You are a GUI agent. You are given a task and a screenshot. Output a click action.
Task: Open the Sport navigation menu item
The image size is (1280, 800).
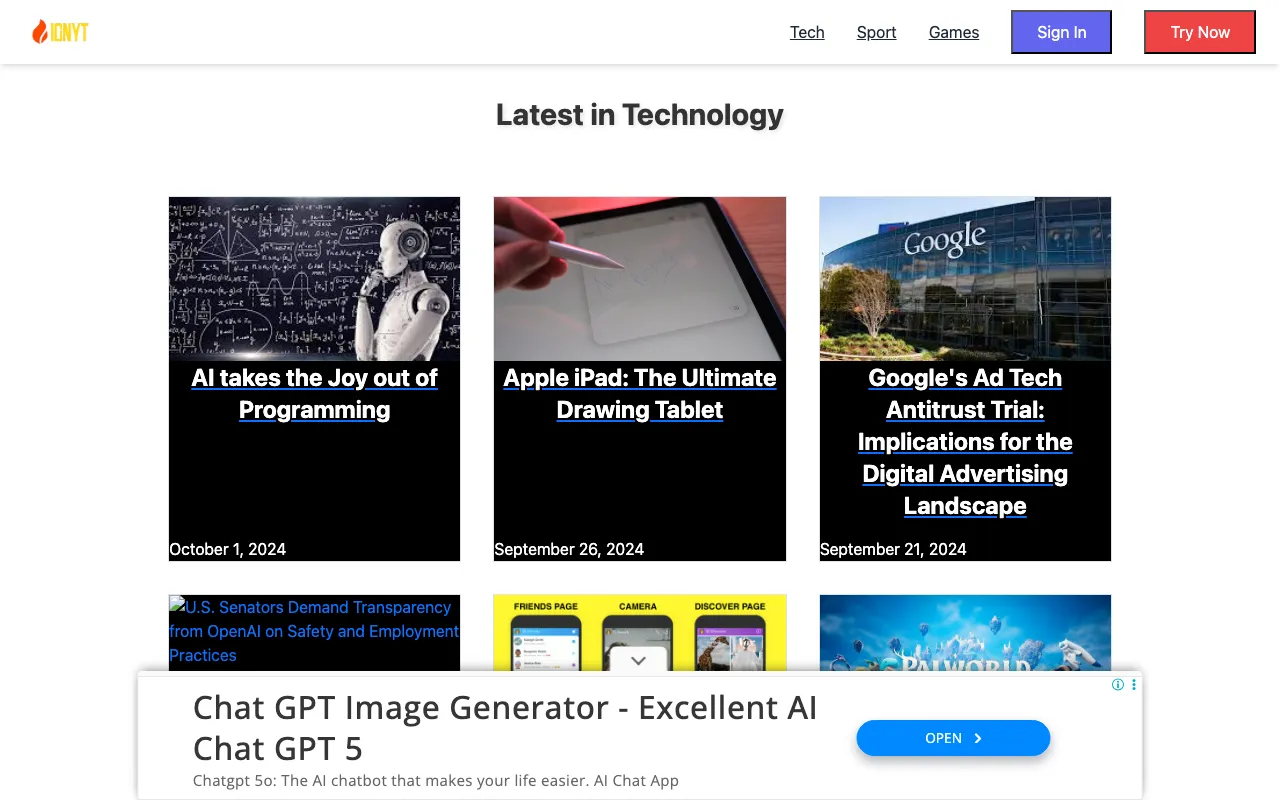[876, 32]
